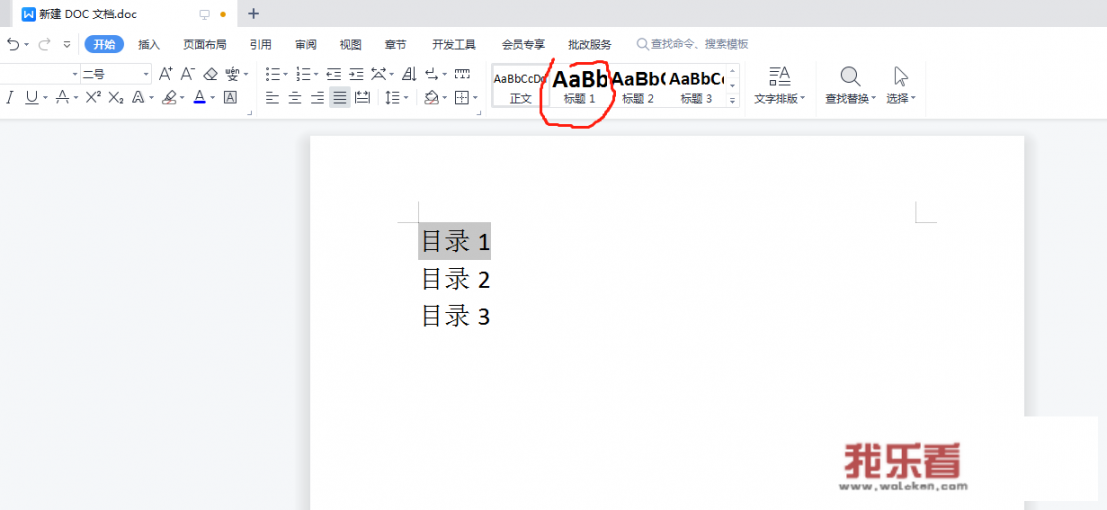Open the 视图 tab
Image resolution: width=1107 pixels, height=510 pixels.
pyautogui.click(x=350, y=45)
